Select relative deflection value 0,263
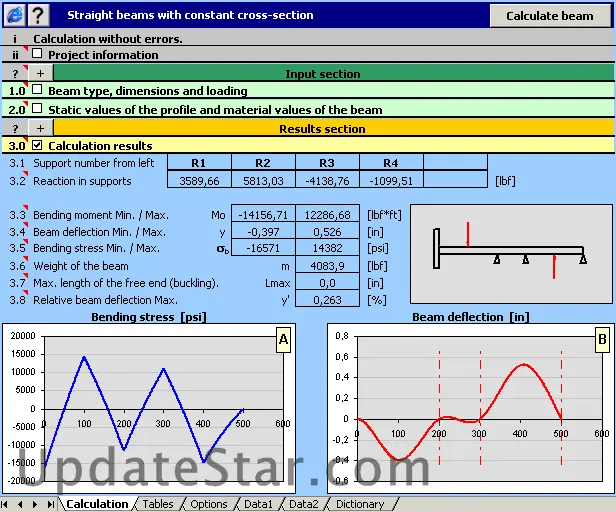Screen dimensions: 616x512 point(327,300)
